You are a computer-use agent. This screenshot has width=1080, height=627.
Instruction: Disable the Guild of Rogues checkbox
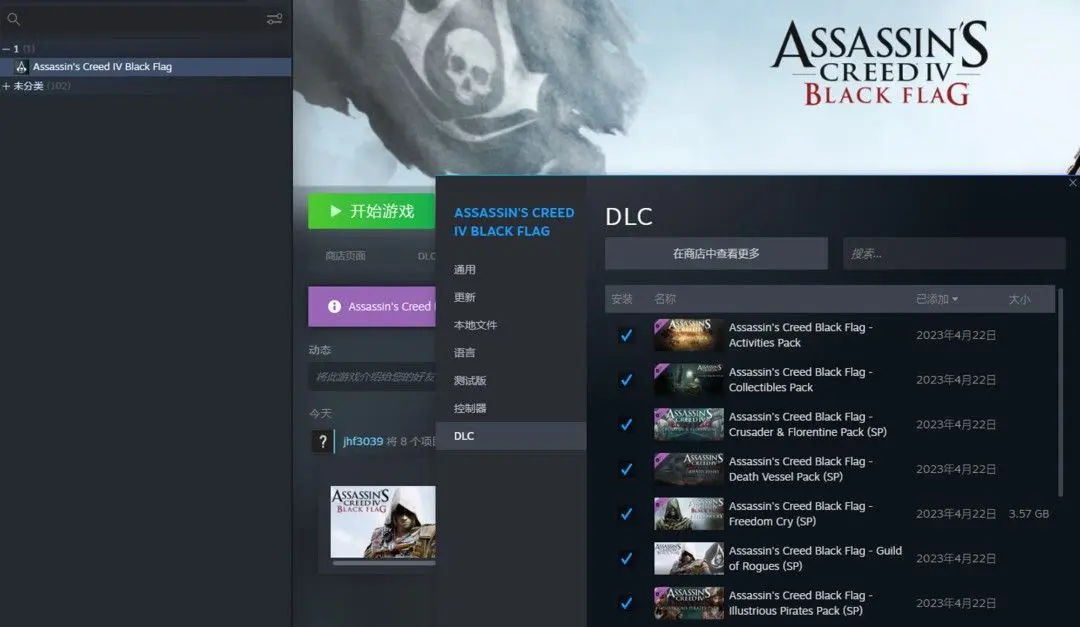pos(626,558)
